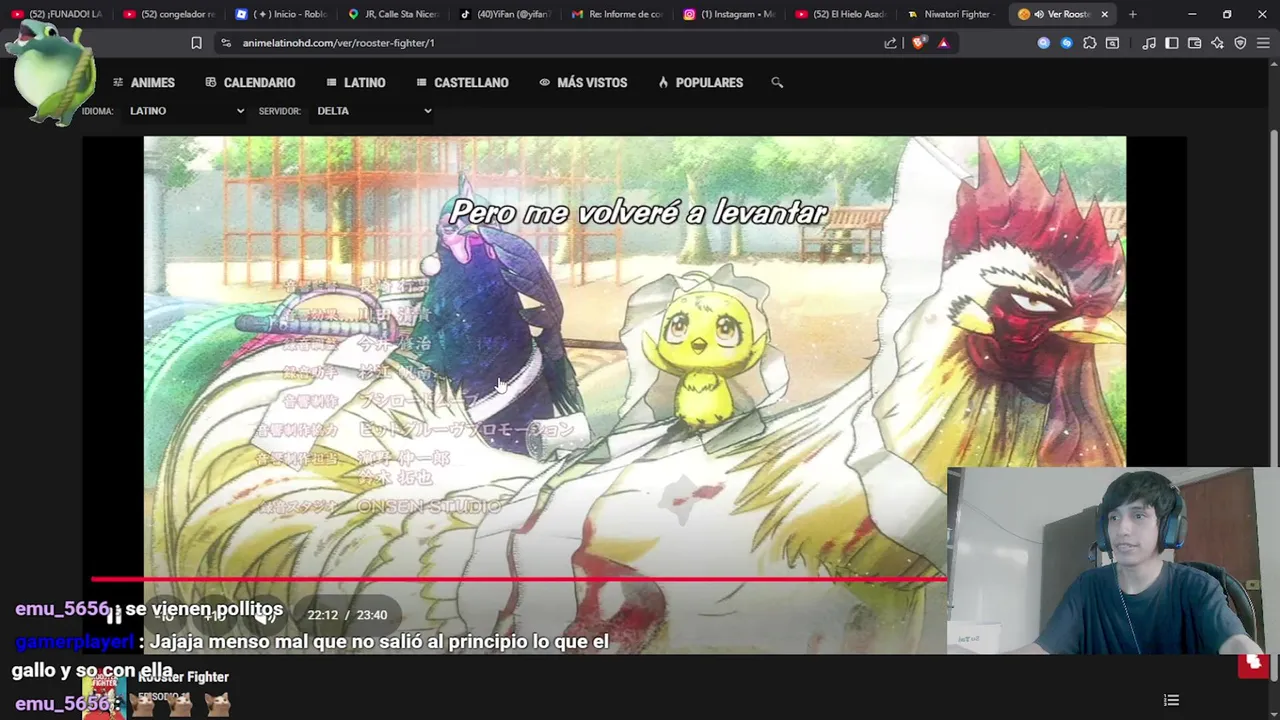1280x720 pixels.
Task: Open site info icon beside URL
Action: pyautogui.click(x=226, y=43)
